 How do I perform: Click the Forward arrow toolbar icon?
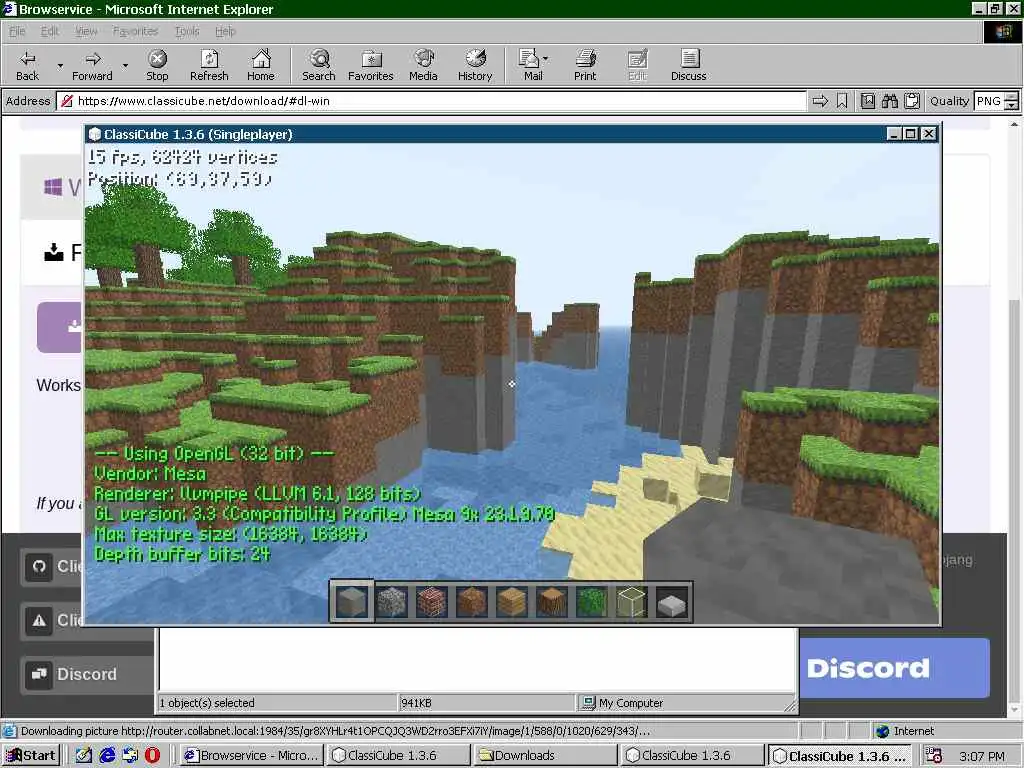click(x=93, y=59)
